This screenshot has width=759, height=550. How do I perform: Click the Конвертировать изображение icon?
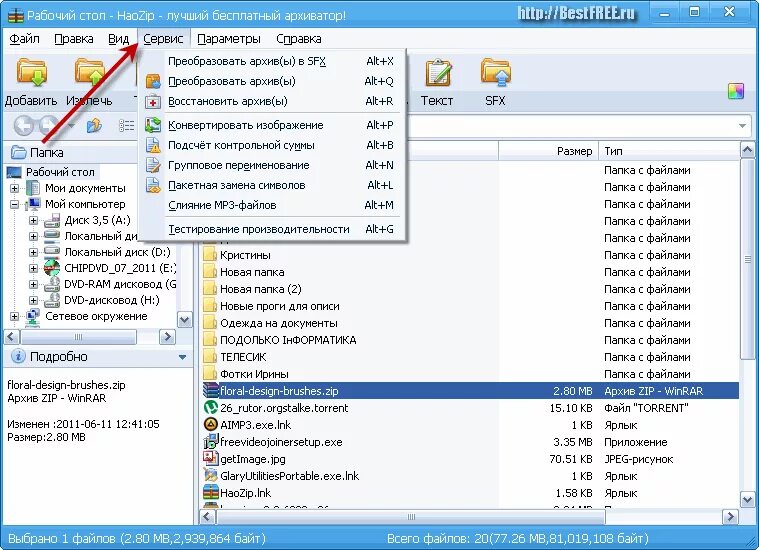153,125
